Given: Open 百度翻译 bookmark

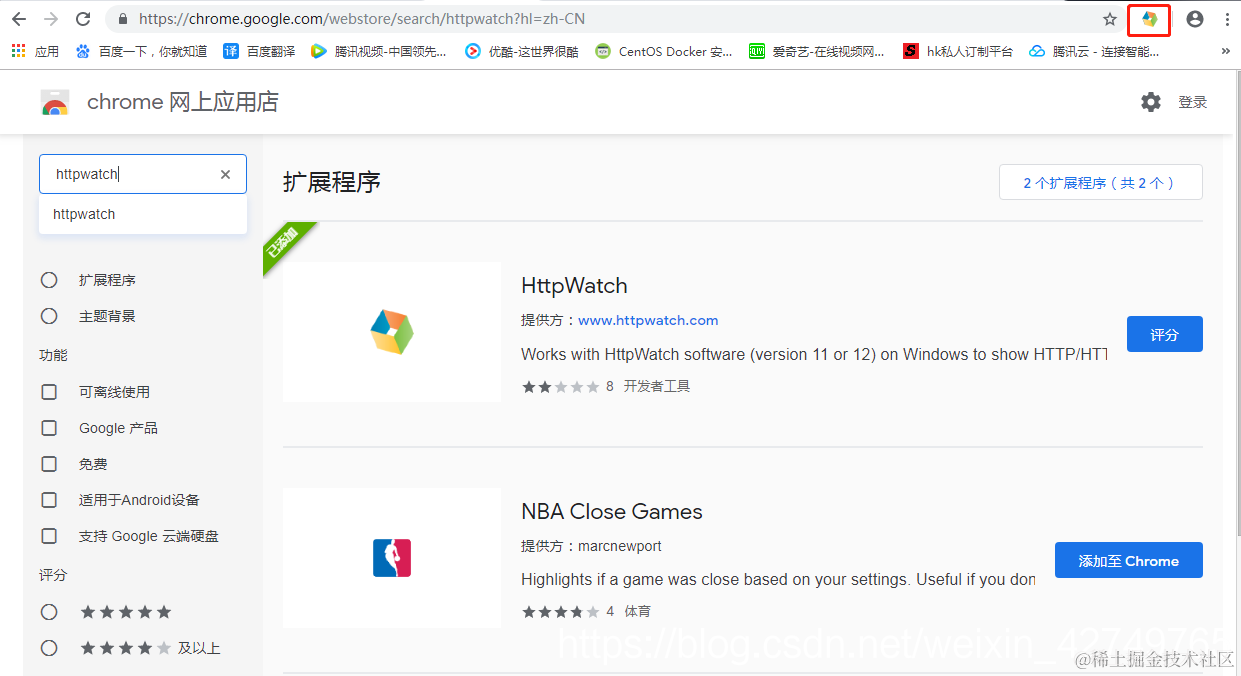Looking at the screenshot, I should tap(259, 51).
